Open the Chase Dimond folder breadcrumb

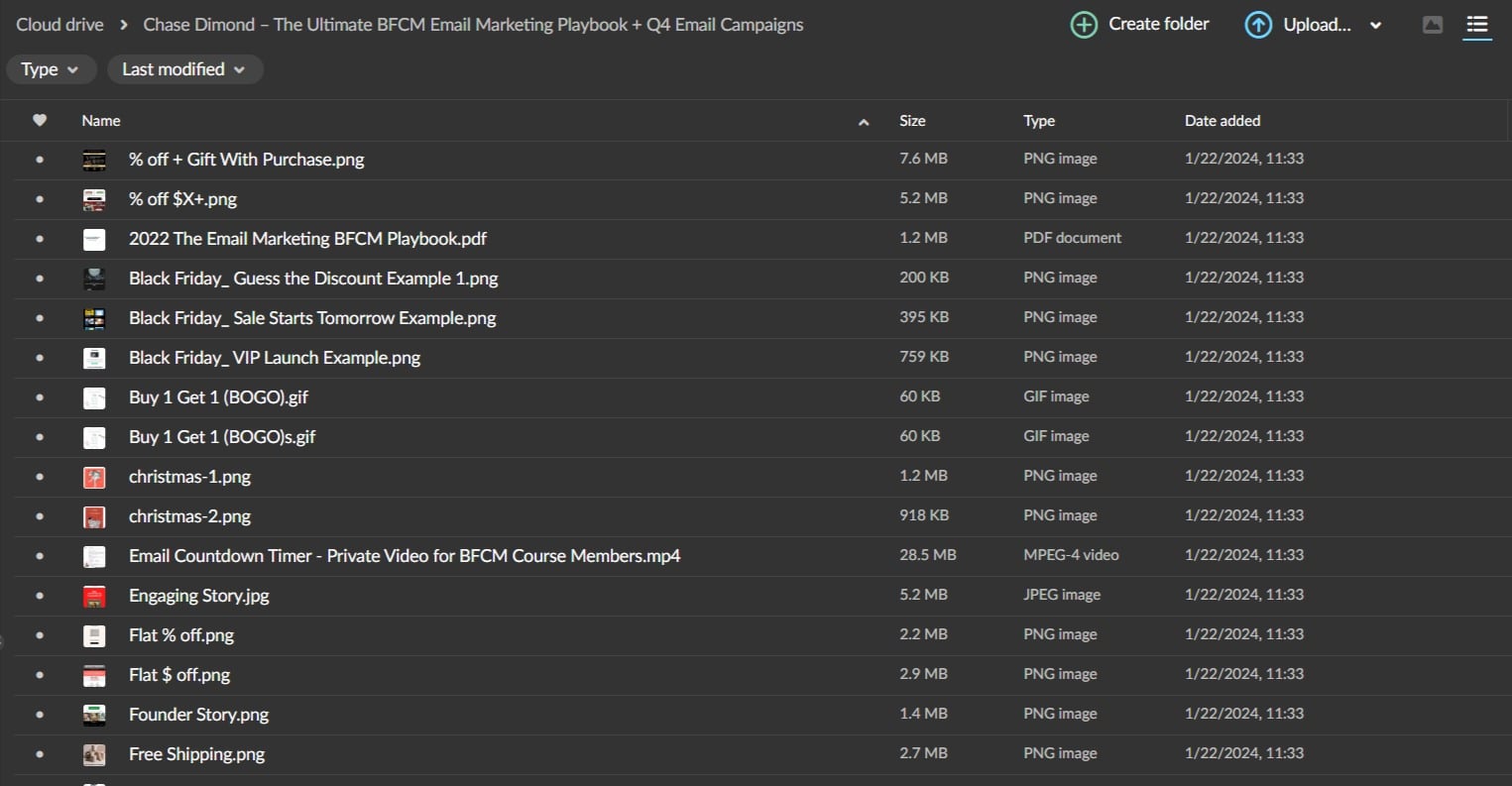pyautogui.click(x=473, y=25)
